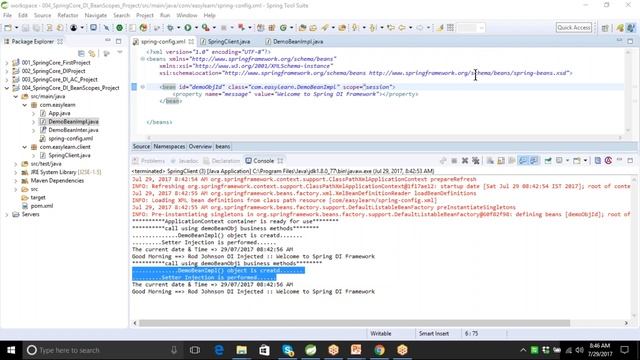This screenshot has width=640, height=360.
Task: Switch to the Namespaces tab
Action: pyautogui.click(x=169, y=147)
